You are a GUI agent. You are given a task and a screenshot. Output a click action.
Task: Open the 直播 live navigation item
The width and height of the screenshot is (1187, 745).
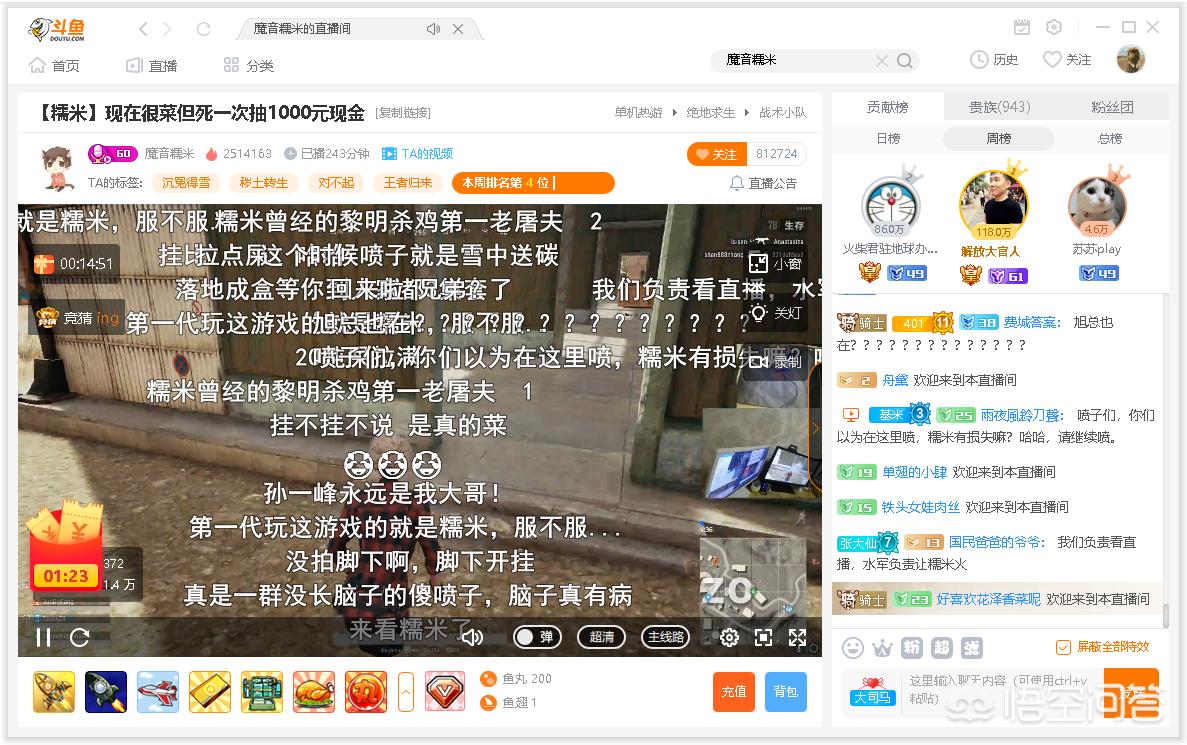pos(151,66)
